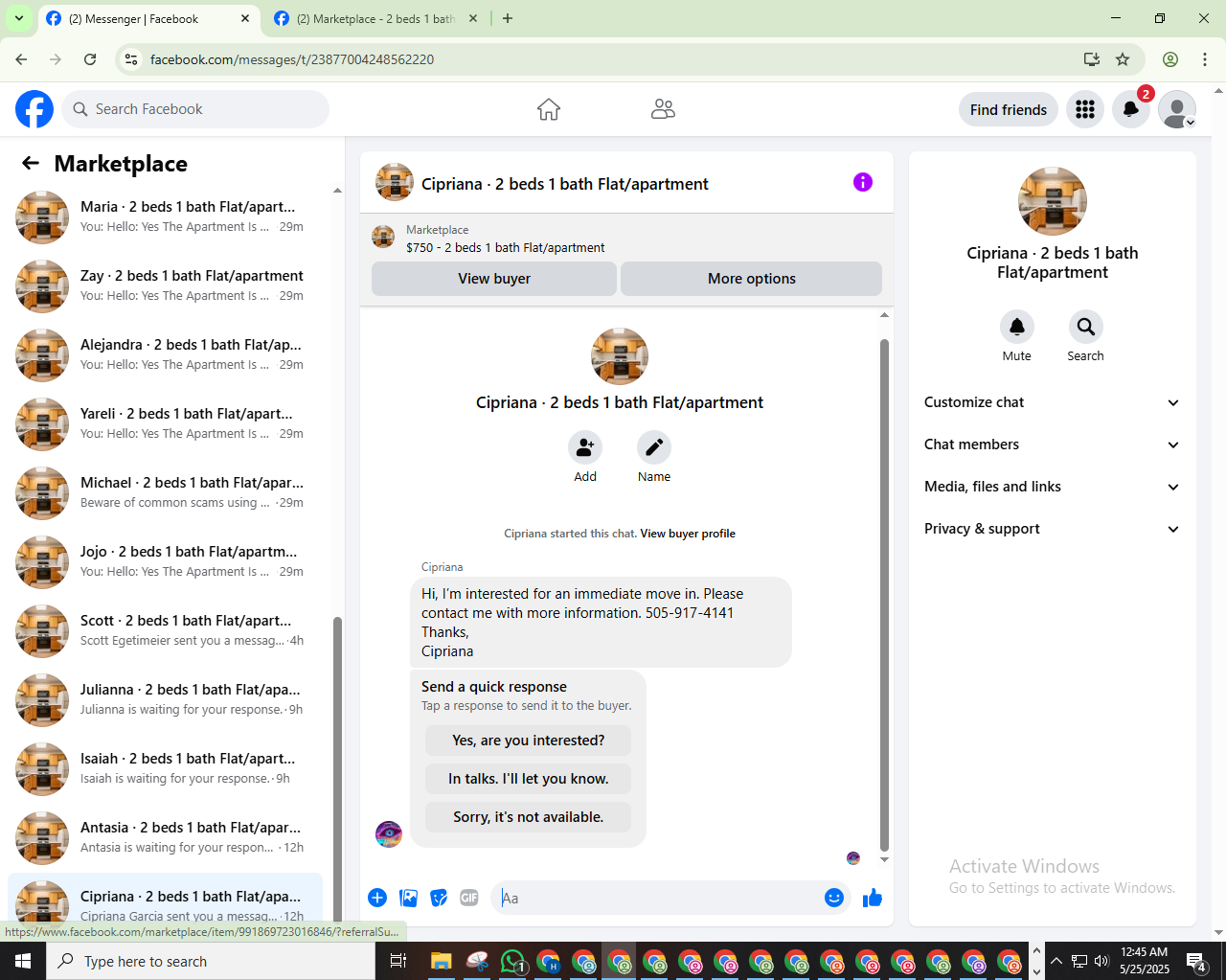
Task: Expand Chat members section
Action: click(1052, 444)
